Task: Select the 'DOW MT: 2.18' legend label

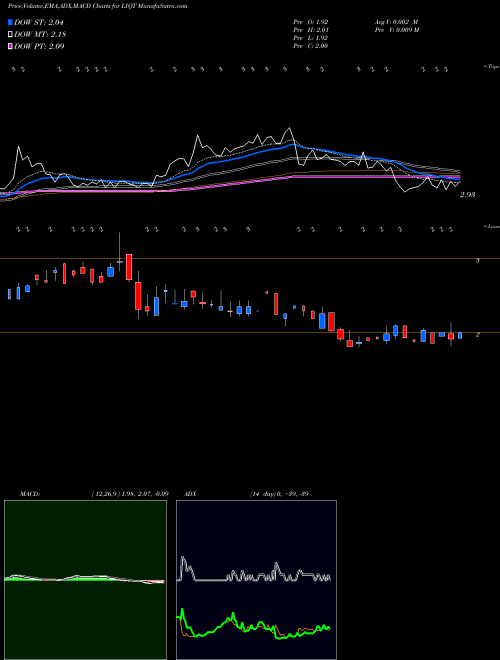Action: point(40,34)
